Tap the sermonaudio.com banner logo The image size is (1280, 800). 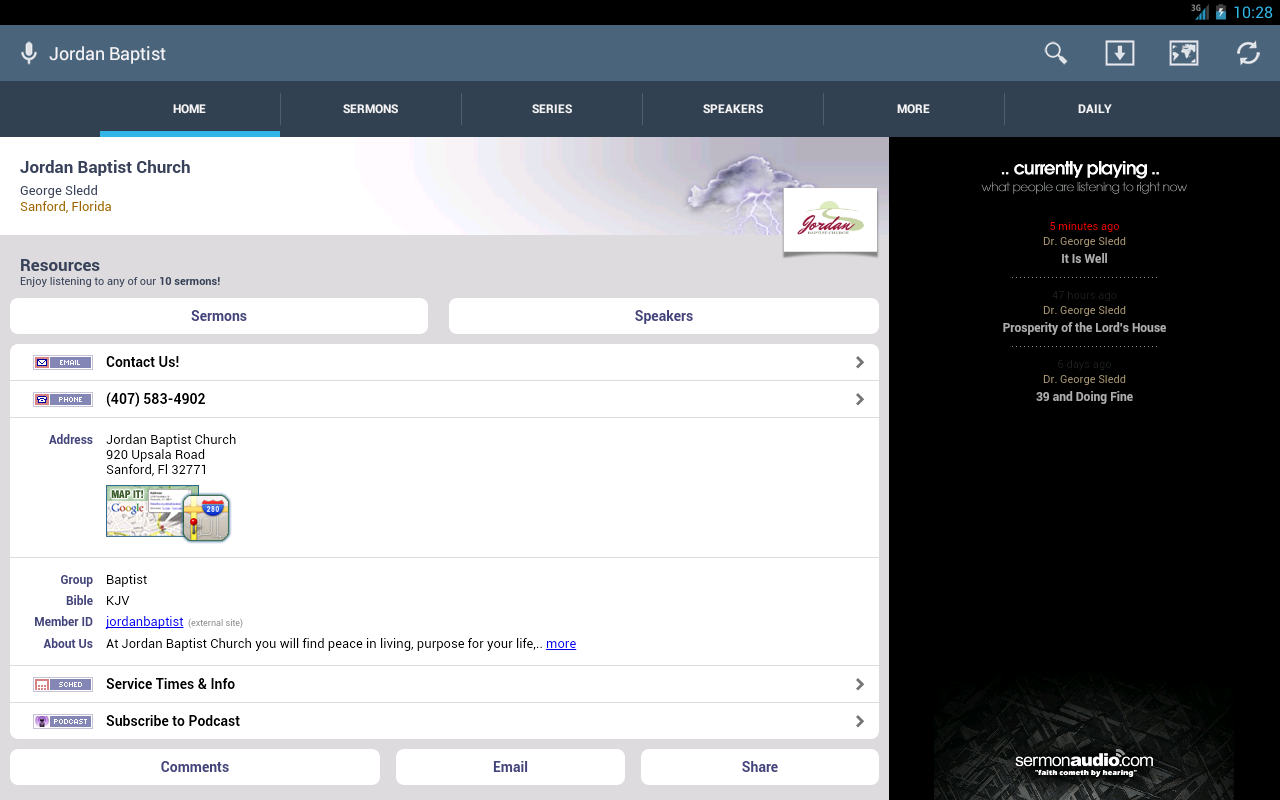(x=1084, y=764)
